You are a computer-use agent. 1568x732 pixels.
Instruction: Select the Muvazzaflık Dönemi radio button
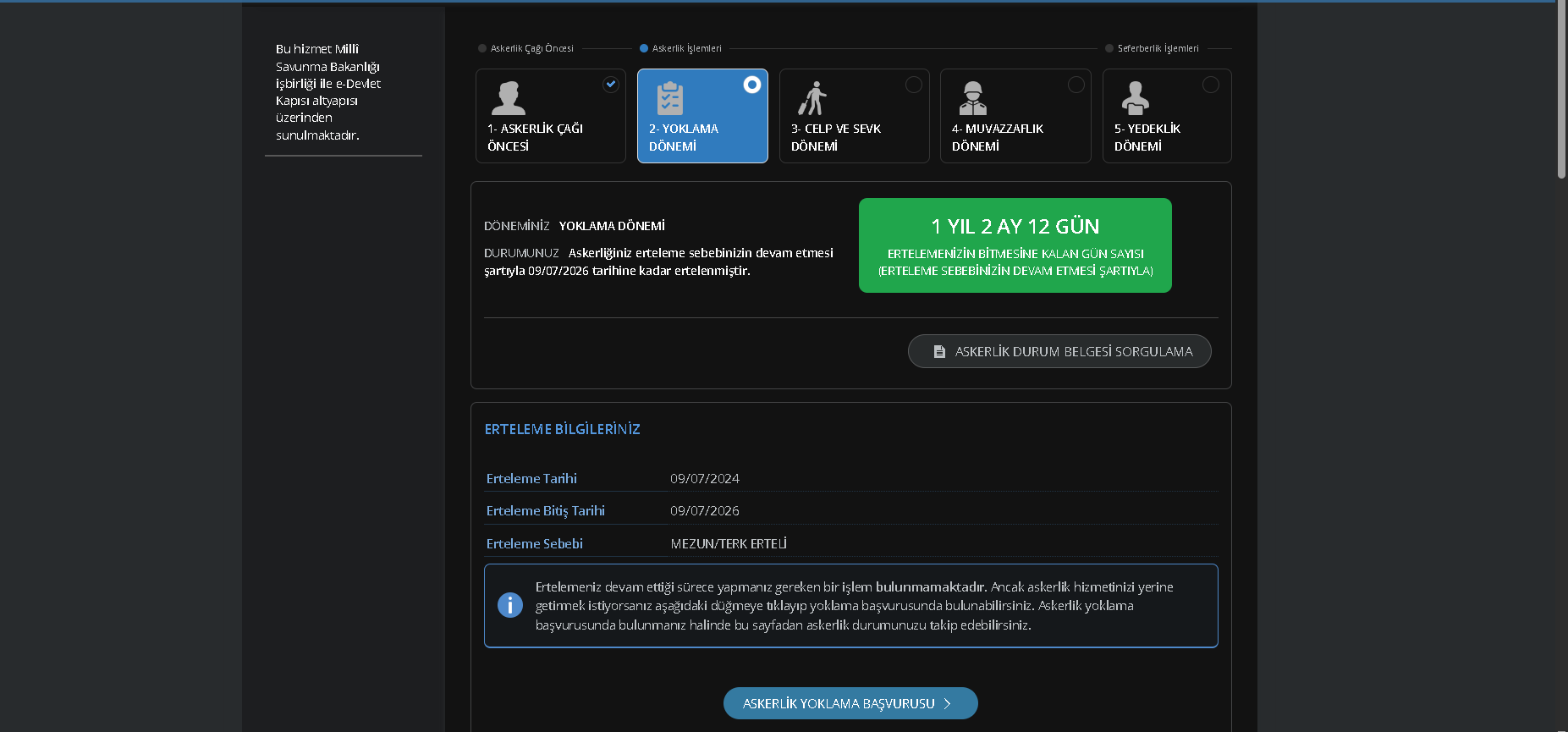1076,85
